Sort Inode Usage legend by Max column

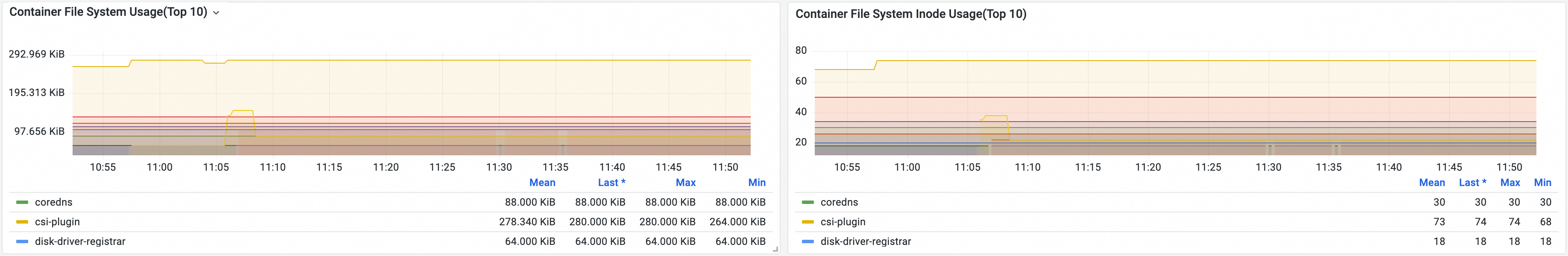[x=1509, y=183]
